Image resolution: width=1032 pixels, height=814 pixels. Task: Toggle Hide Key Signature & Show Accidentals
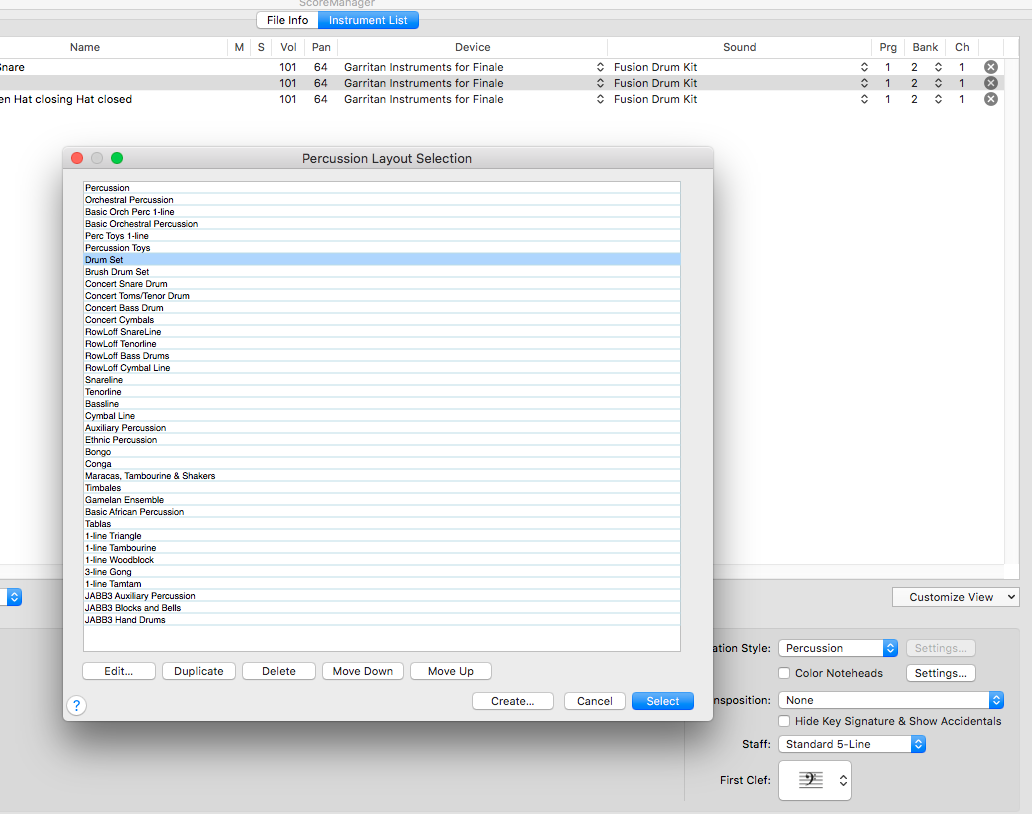(785, 721)
